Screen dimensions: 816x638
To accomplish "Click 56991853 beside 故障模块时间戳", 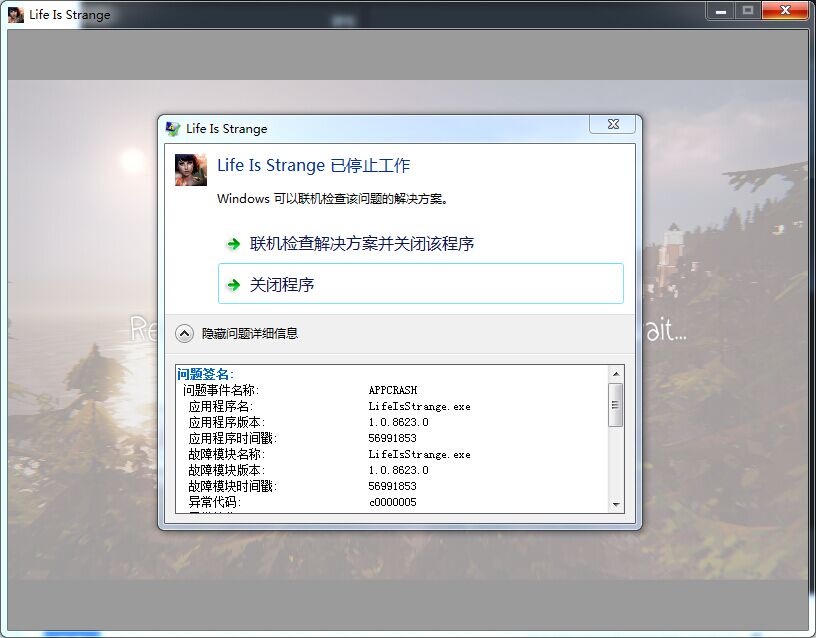I will 392,486.
